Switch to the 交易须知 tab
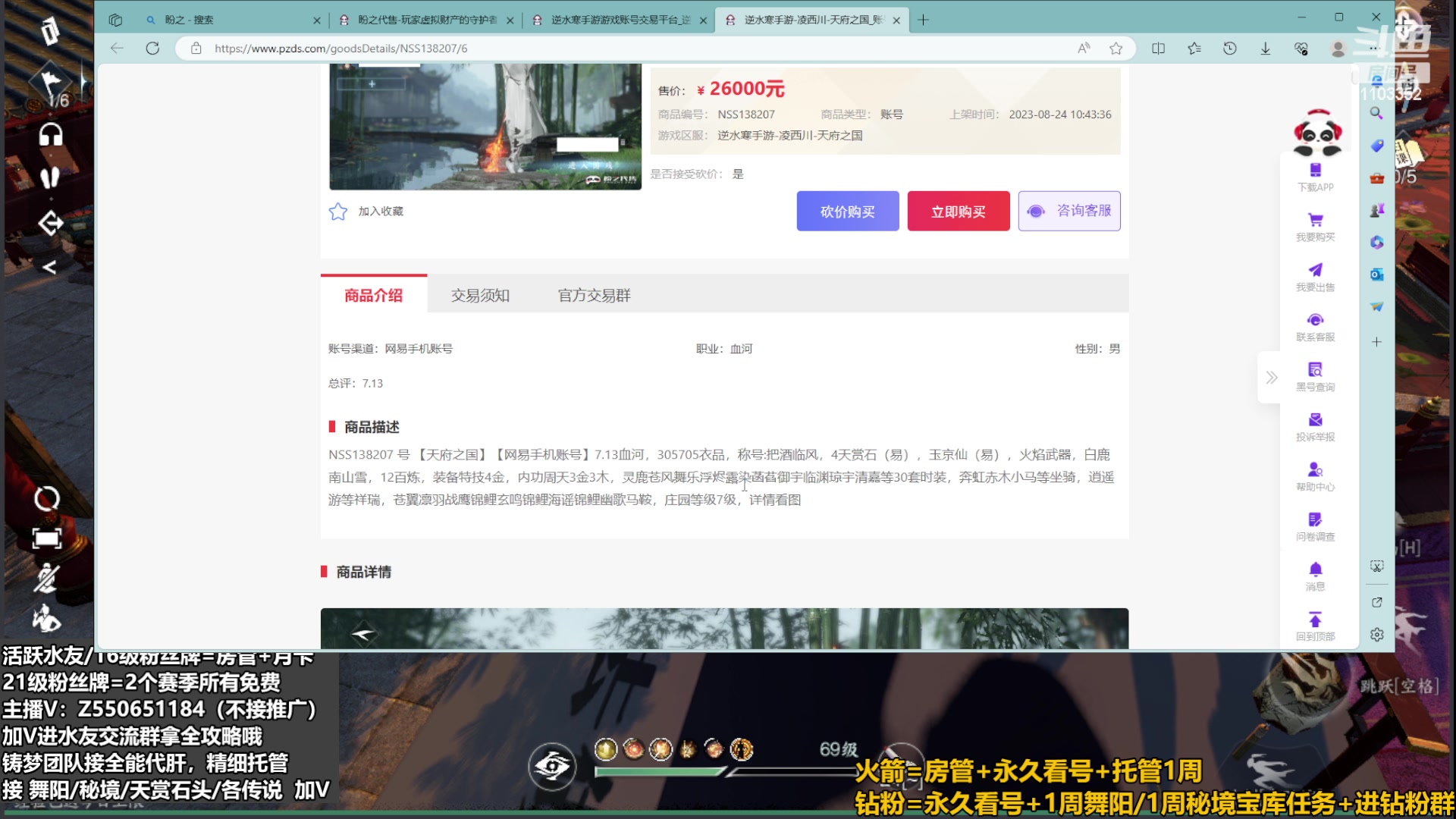The image size is (1456, 819). 480,295
